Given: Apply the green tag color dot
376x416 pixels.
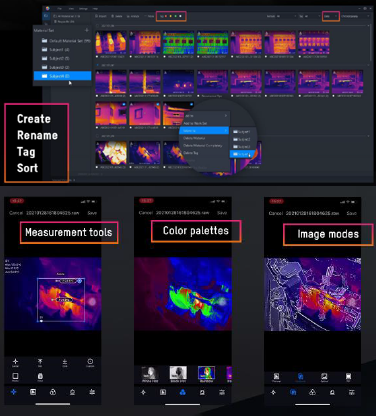Looking at the screenshot, I should (175, 16).
